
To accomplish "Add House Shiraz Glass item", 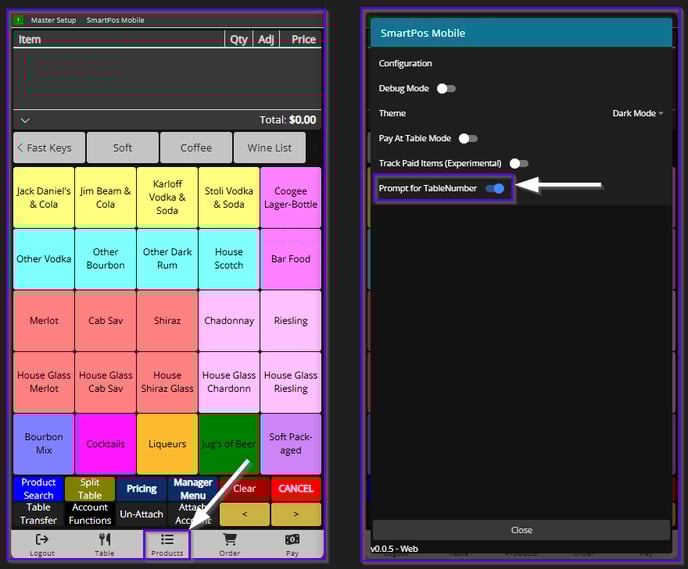I will click(167, 382).
